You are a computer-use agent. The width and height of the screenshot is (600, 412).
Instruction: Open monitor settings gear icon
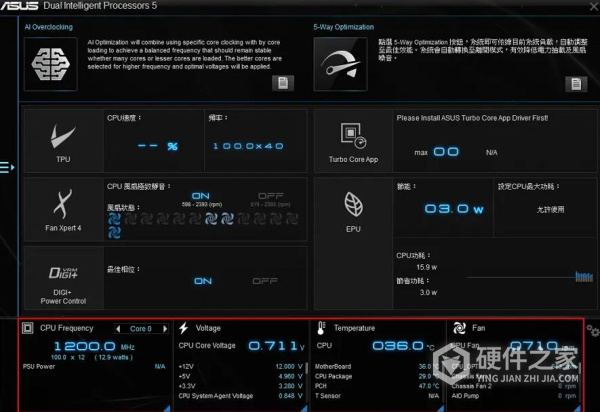[593, 331]
